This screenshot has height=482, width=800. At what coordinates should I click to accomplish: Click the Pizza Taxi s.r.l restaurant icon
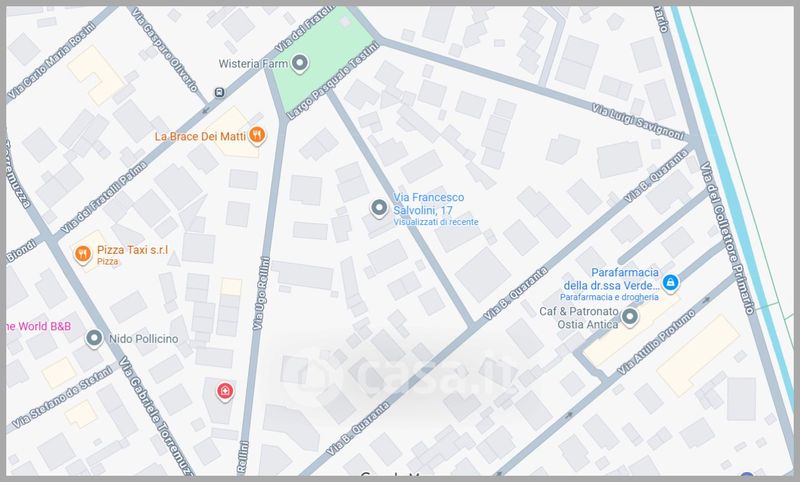[82, 254]
